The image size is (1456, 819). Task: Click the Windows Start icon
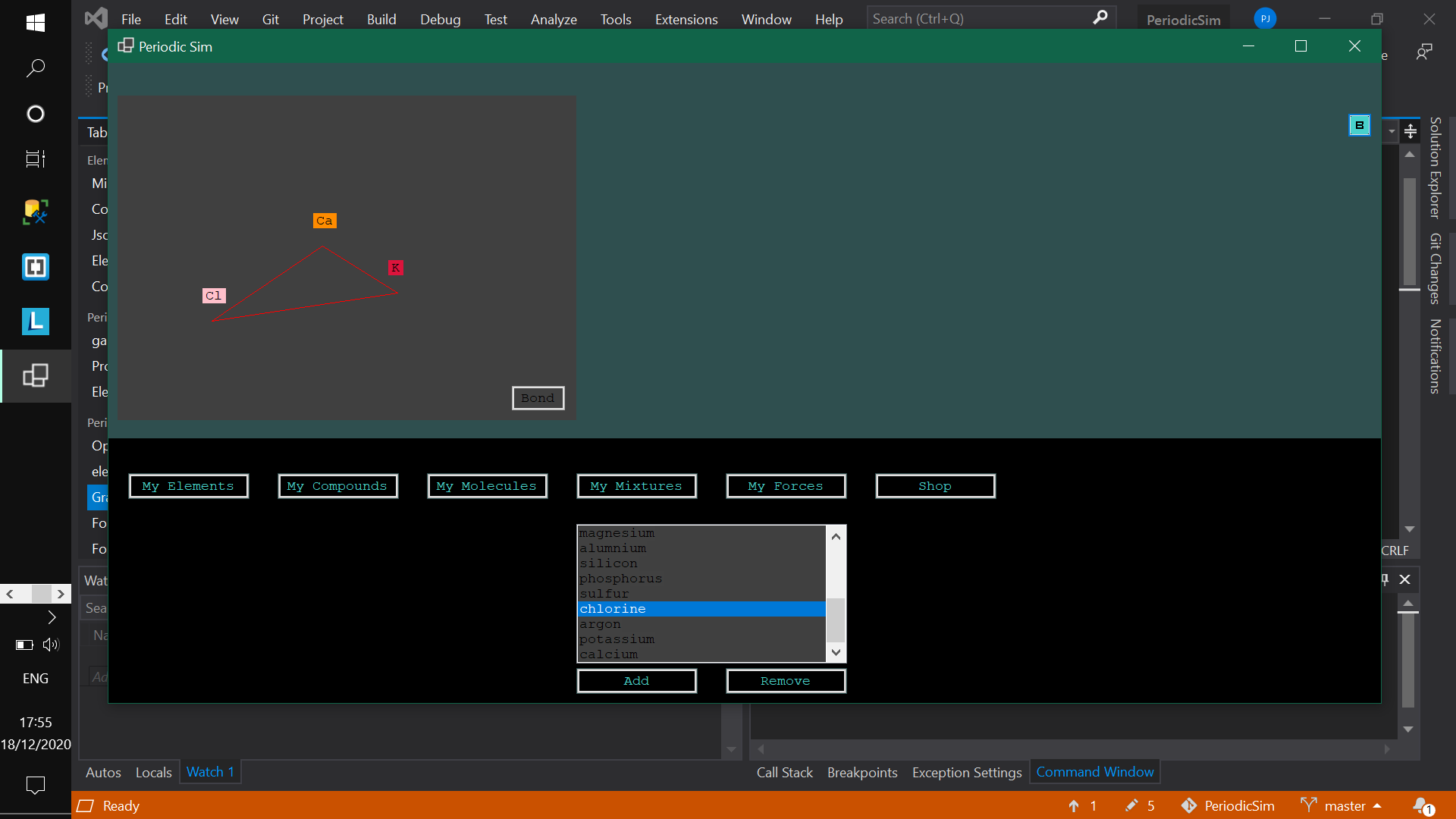point(35,23)
